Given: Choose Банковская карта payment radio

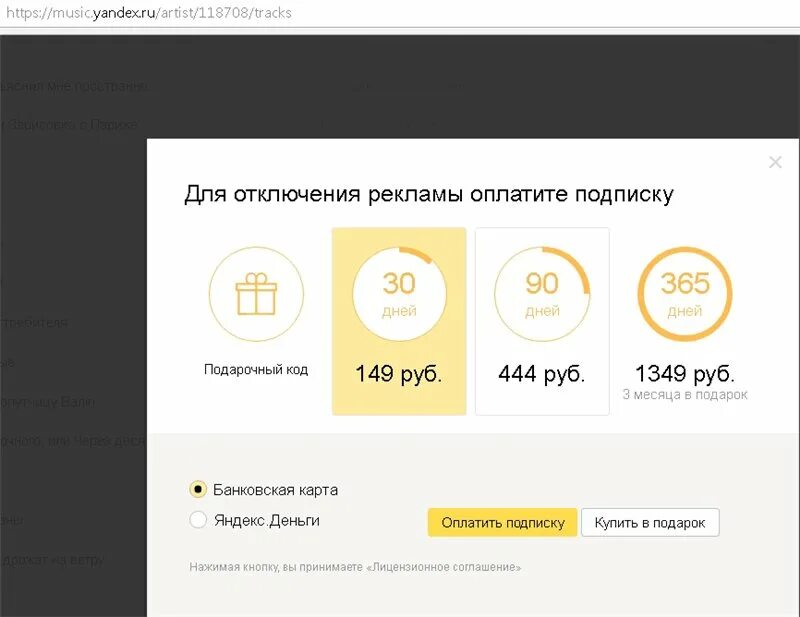Looking at the screenshot, I should click(198, 490).
